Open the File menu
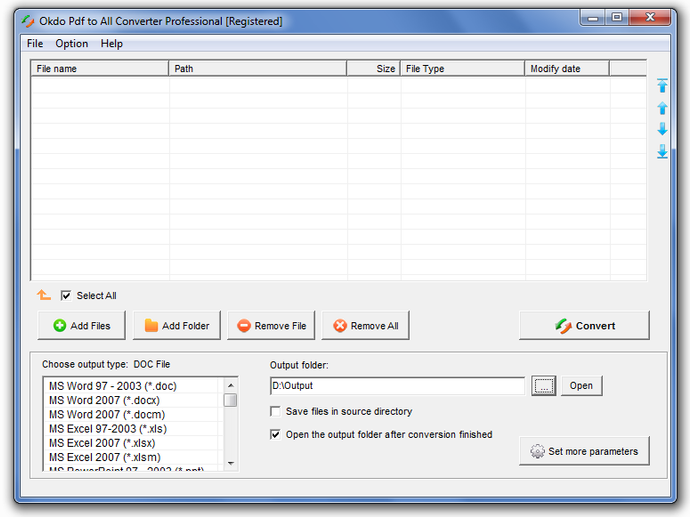 click(35, 44)
